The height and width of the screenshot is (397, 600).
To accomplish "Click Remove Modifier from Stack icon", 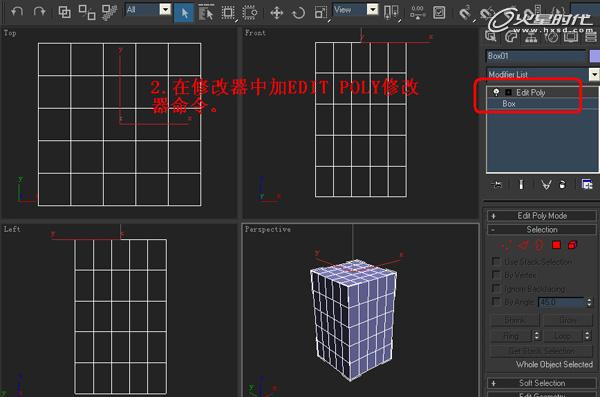I will point(562,185).
